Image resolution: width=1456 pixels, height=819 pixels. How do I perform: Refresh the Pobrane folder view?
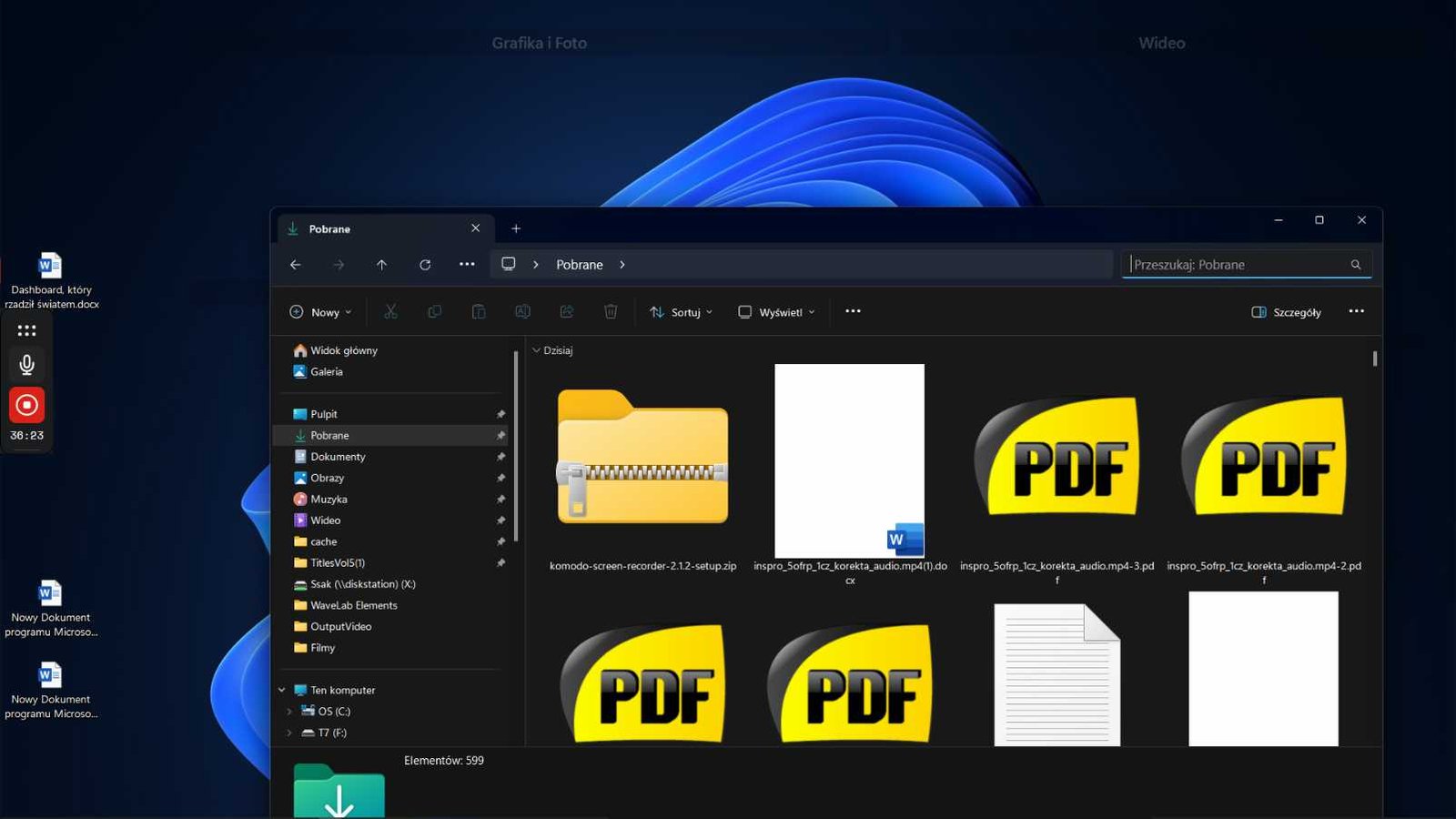[425, 265]
